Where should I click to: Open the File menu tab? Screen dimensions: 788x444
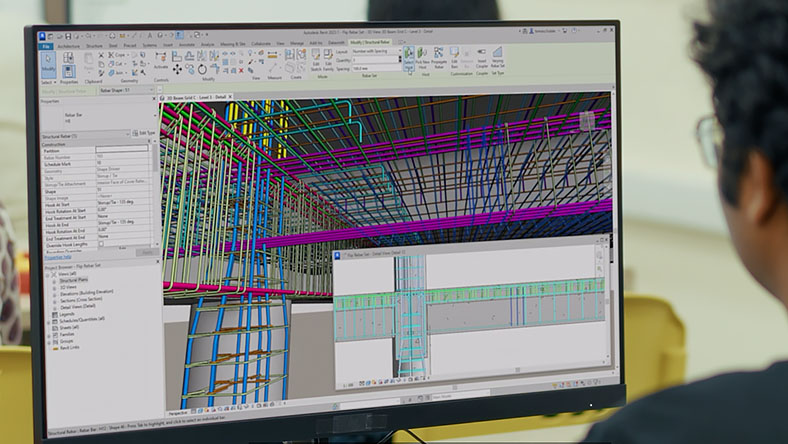coord(46,46)
